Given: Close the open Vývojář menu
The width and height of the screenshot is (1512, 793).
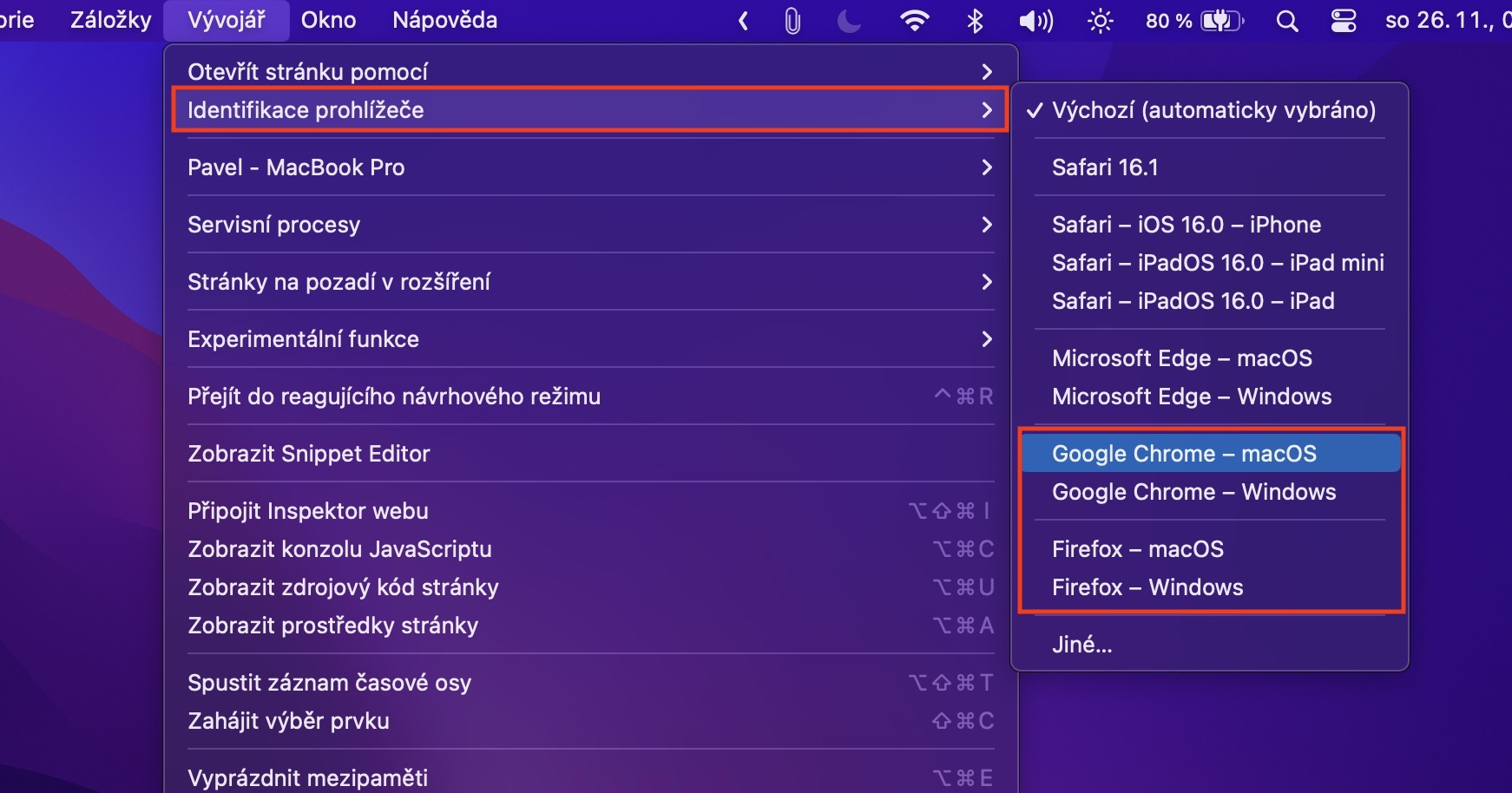Looking at the screenshot, I should (x=227, y=20).
